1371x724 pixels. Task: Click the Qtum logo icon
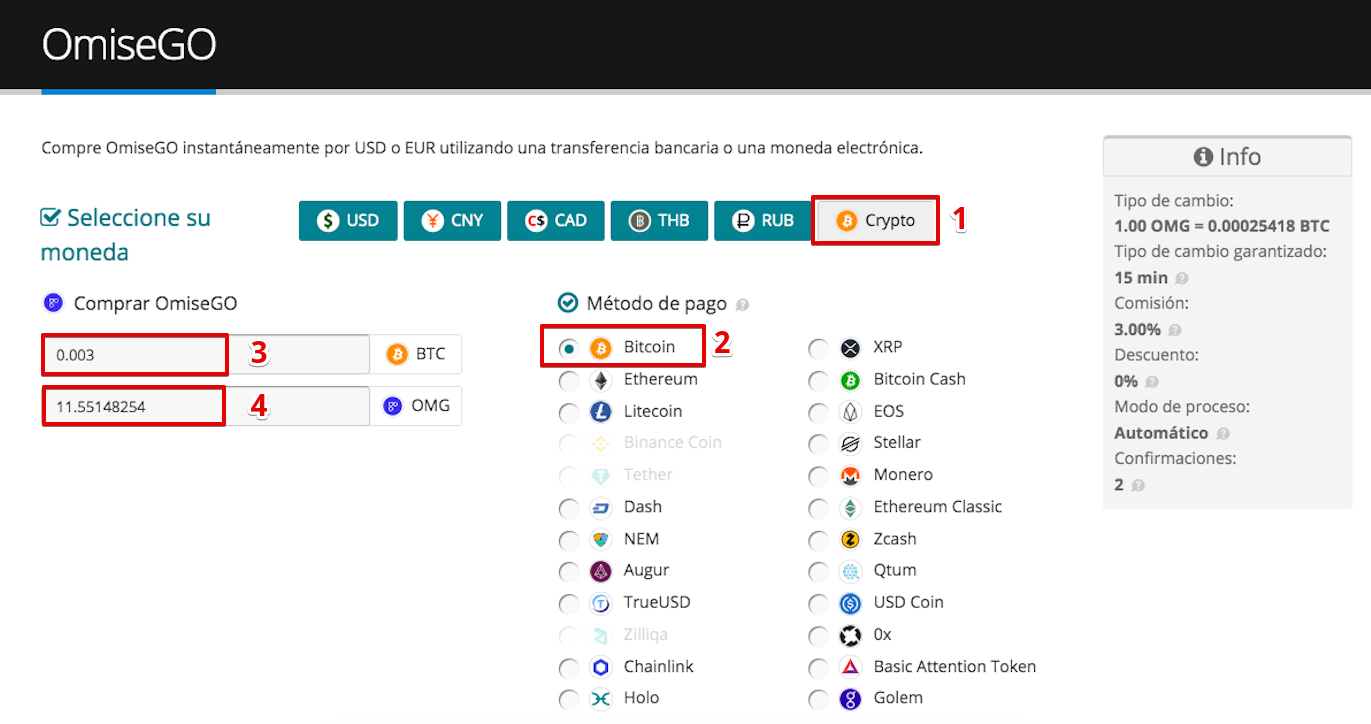(851, 571)
